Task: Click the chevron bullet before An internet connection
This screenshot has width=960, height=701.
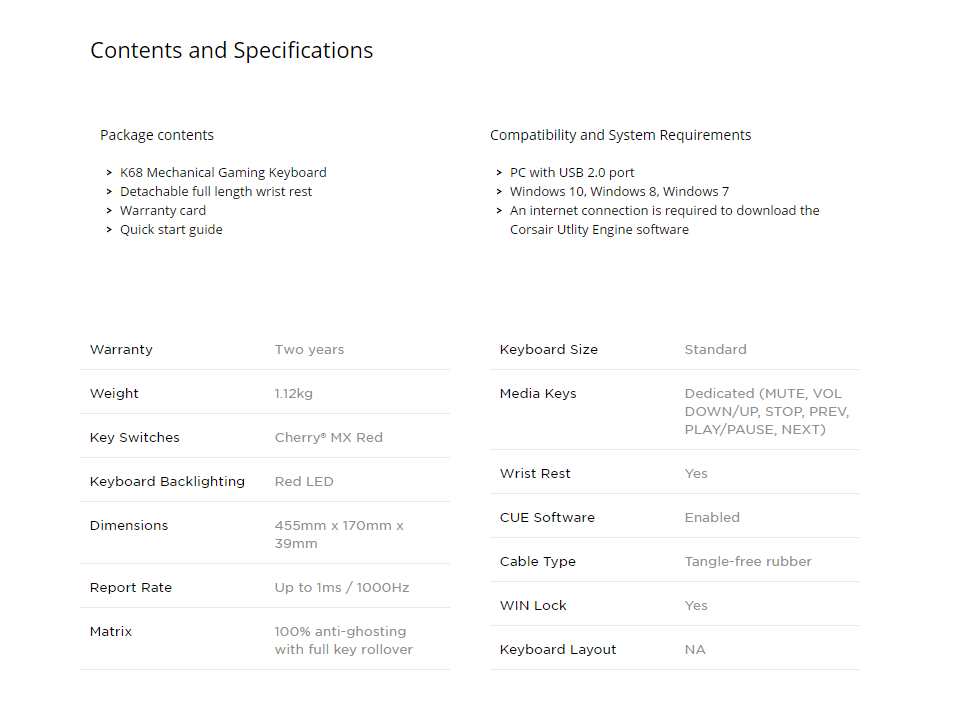Action: click(499, 211)
